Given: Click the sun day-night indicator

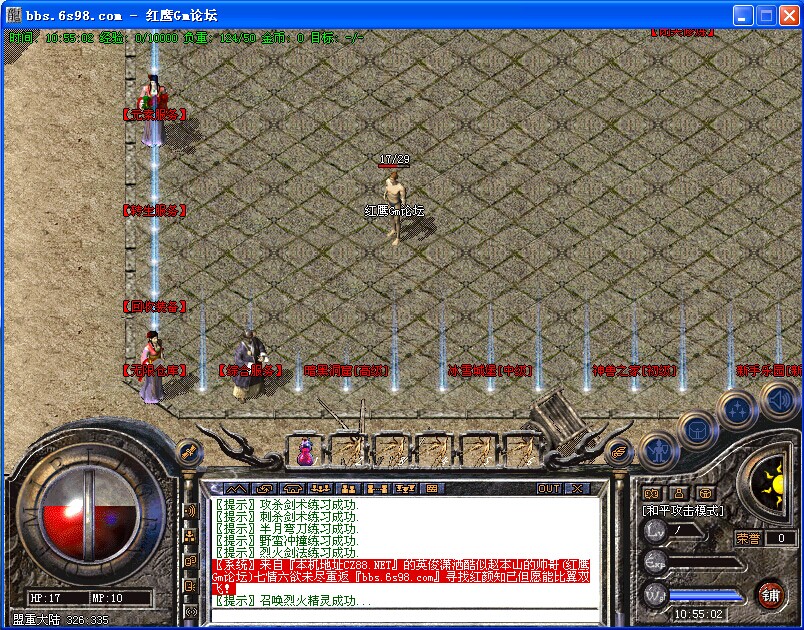Looking at the screenshot, I should point(771,484).
